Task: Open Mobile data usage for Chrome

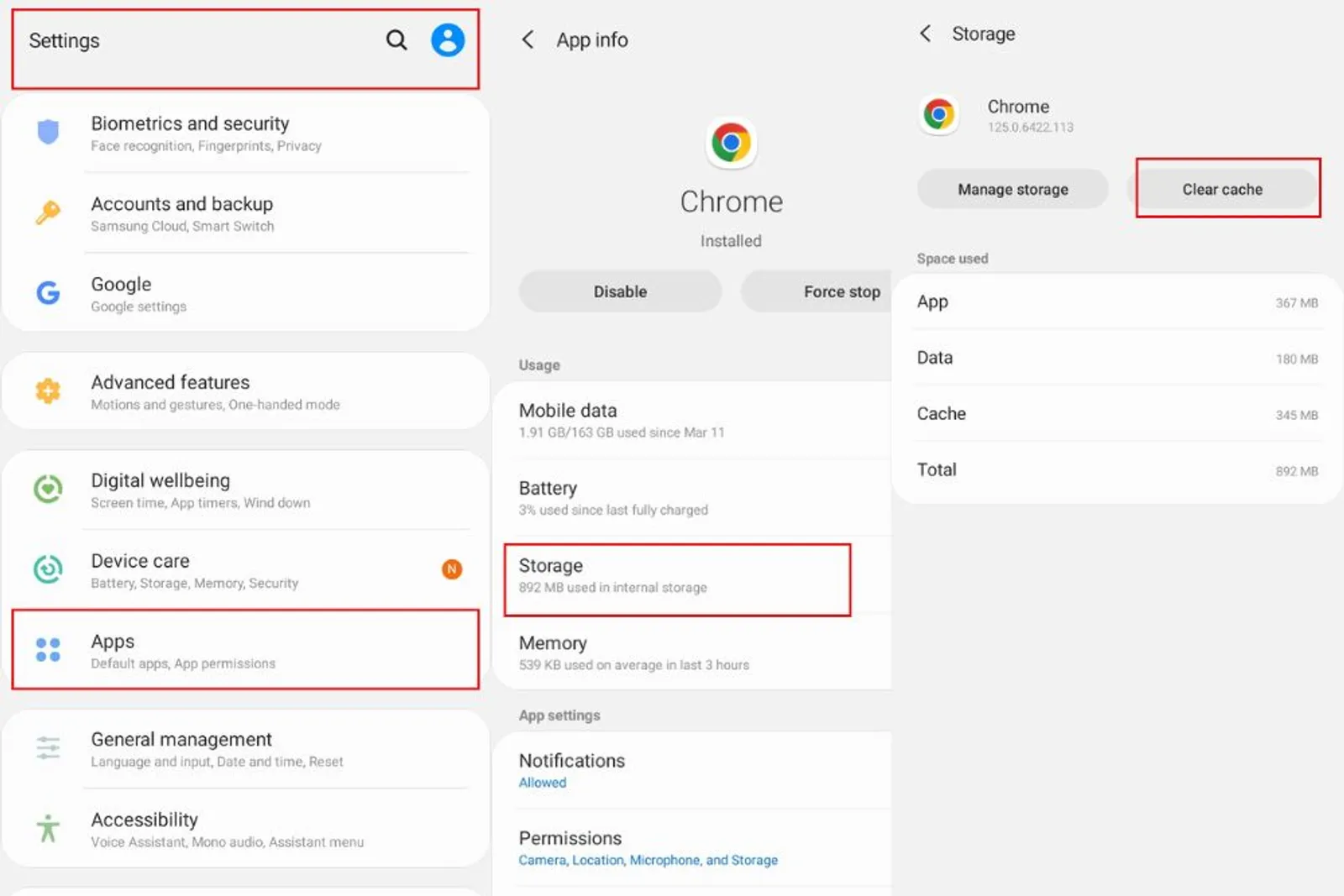Action: pyautogui.click(x=692, y=420)
